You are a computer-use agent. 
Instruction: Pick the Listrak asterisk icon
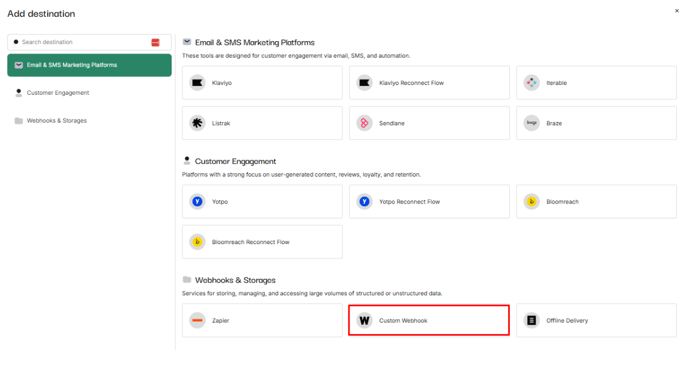point(197,123)
